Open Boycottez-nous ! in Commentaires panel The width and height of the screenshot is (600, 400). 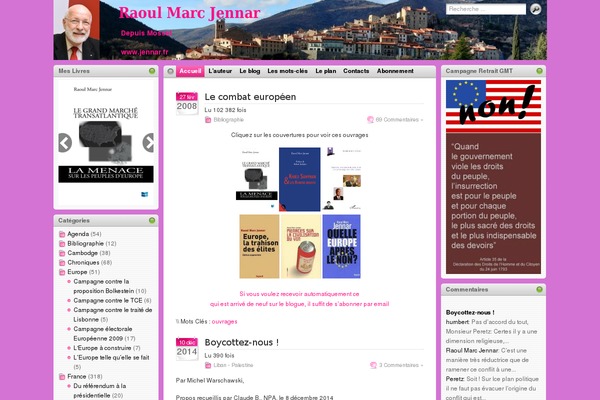tap(470, 312)
